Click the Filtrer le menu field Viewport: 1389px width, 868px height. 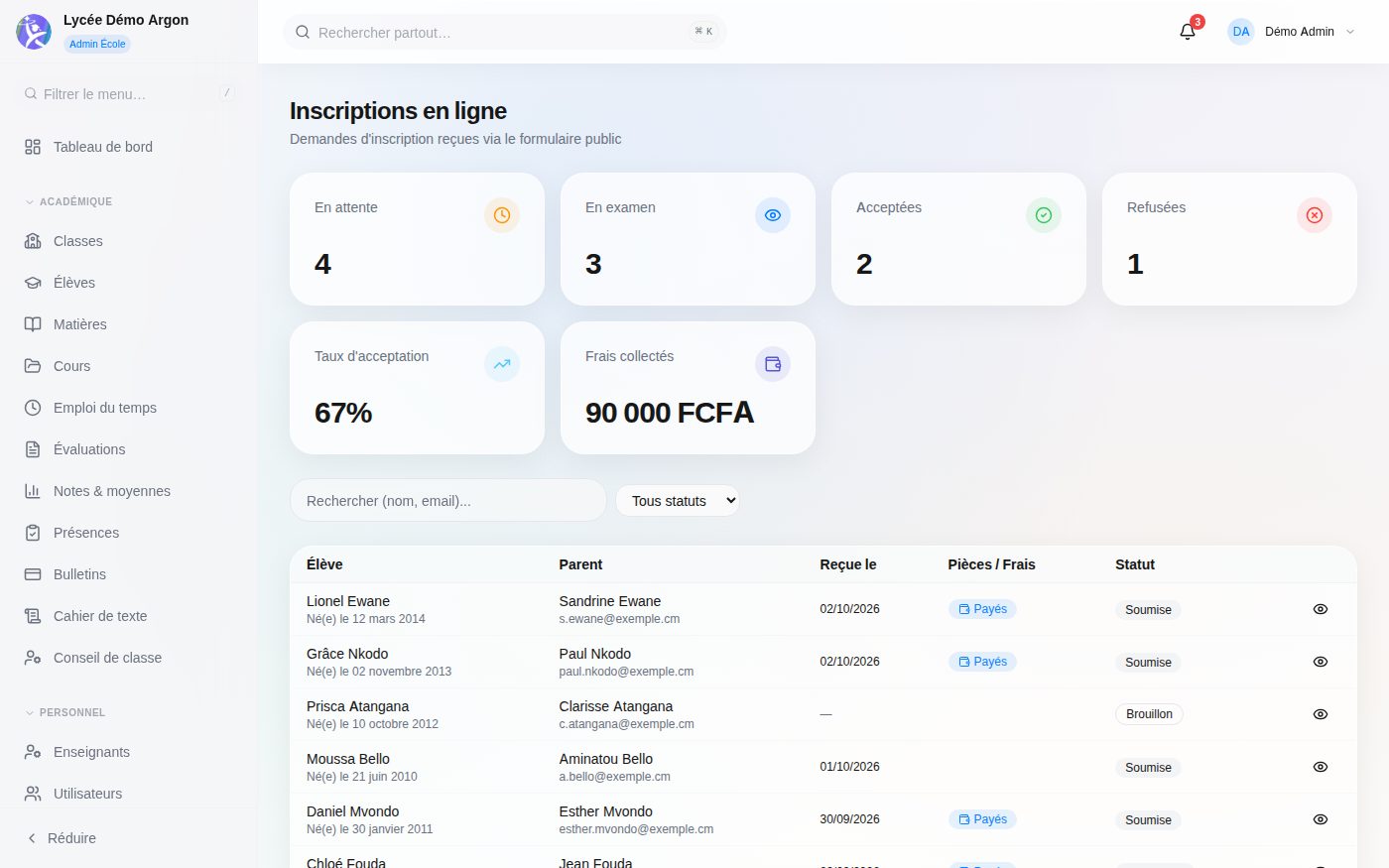(129, 94)
